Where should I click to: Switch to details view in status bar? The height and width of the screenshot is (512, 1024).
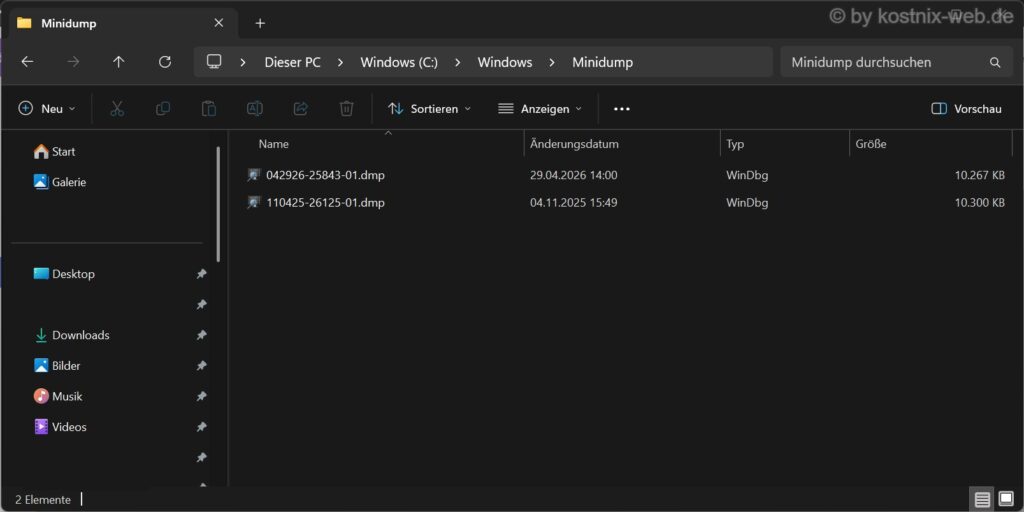pos(982,500)
